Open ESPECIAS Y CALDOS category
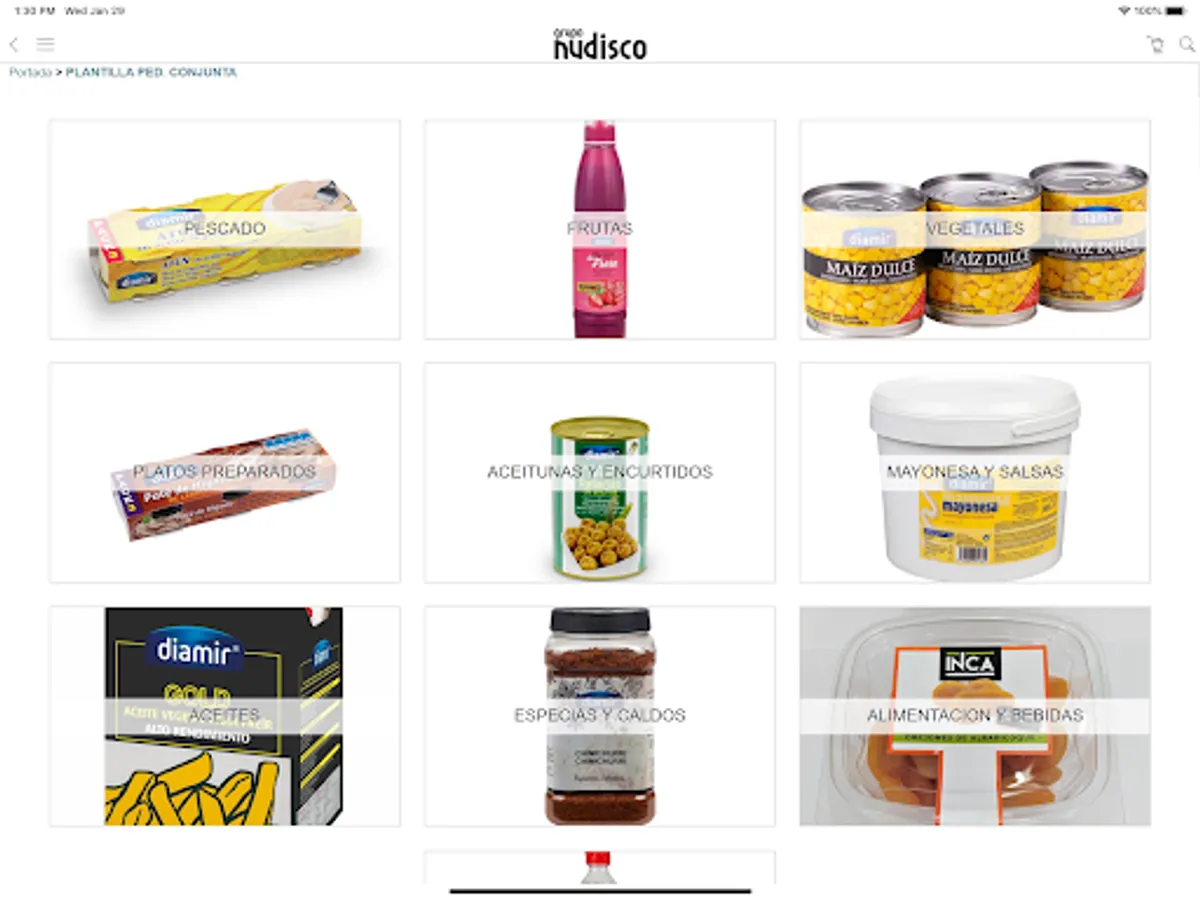The image size is (1200, 900). [600, 716]
